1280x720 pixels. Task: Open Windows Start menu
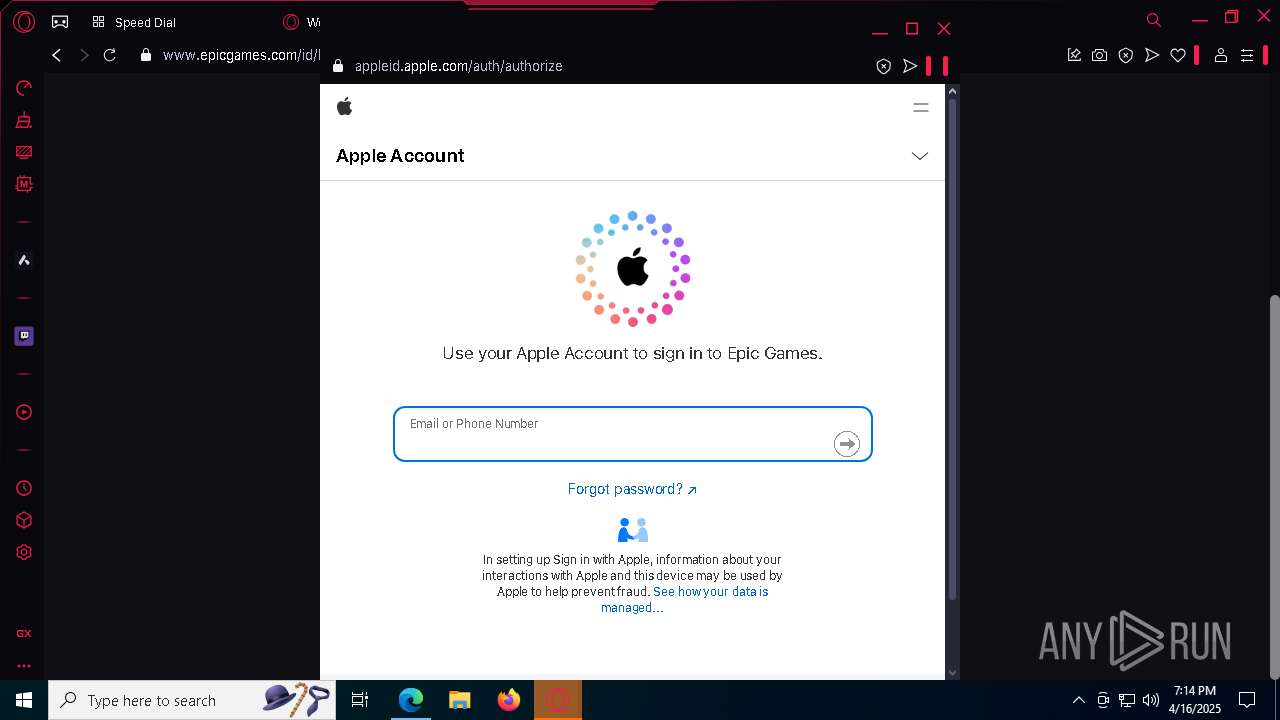tap(24, 700)
